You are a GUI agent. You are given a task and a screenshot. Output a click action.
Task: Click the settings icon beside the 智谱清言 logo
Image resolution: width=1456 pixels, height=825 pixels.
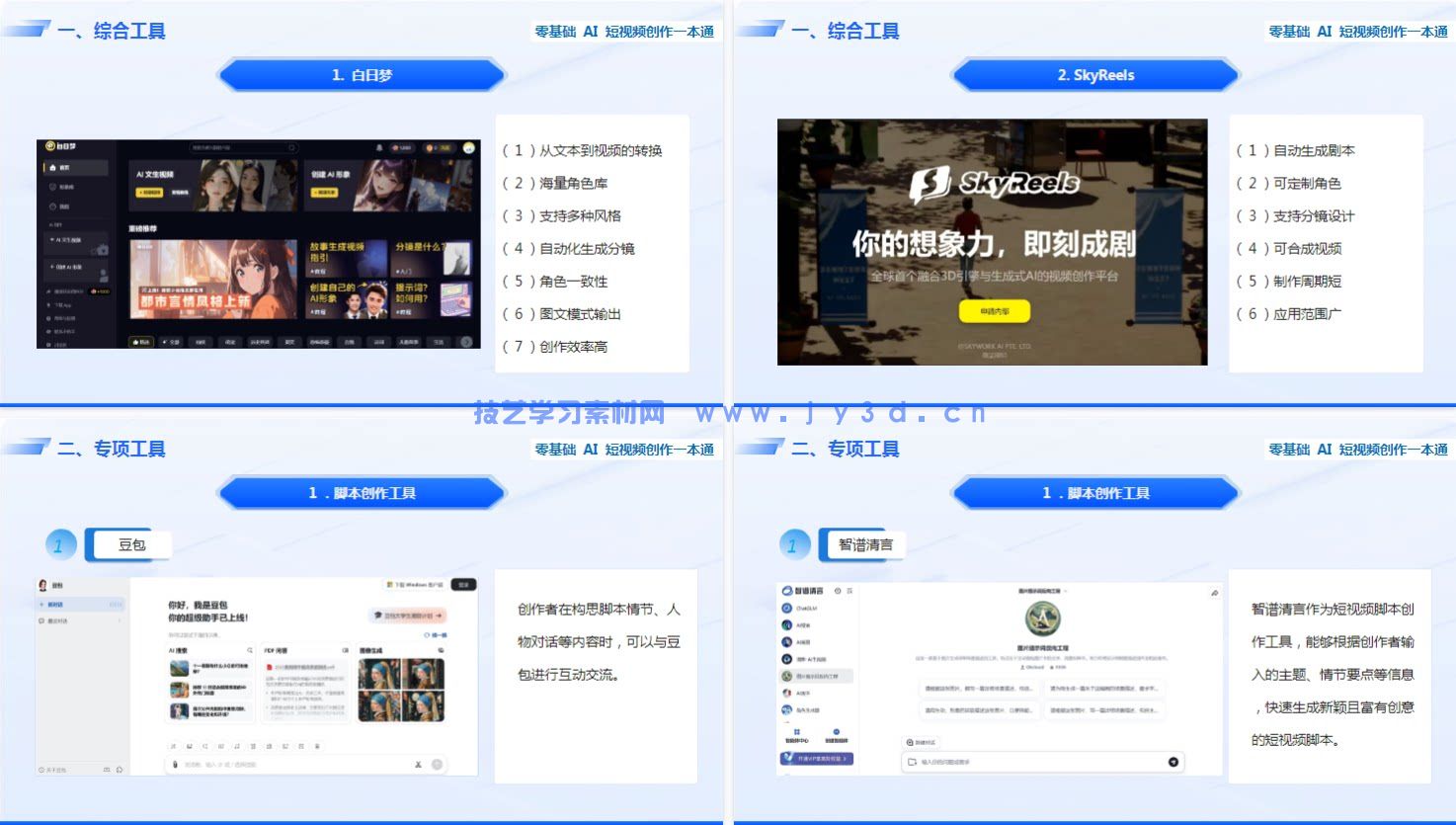pyautogui.click(x=838, y=591)
